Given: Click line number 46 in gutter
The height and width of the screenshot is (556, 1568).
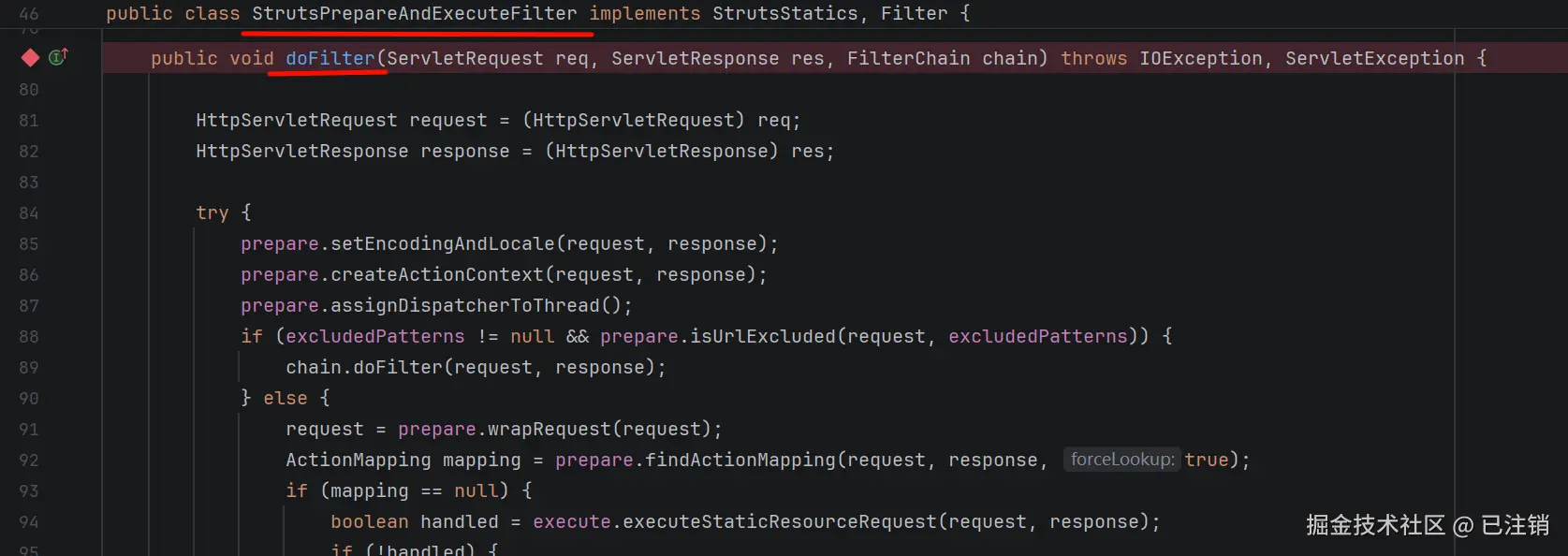Looking at the screenshot, I should click(29, 13).
